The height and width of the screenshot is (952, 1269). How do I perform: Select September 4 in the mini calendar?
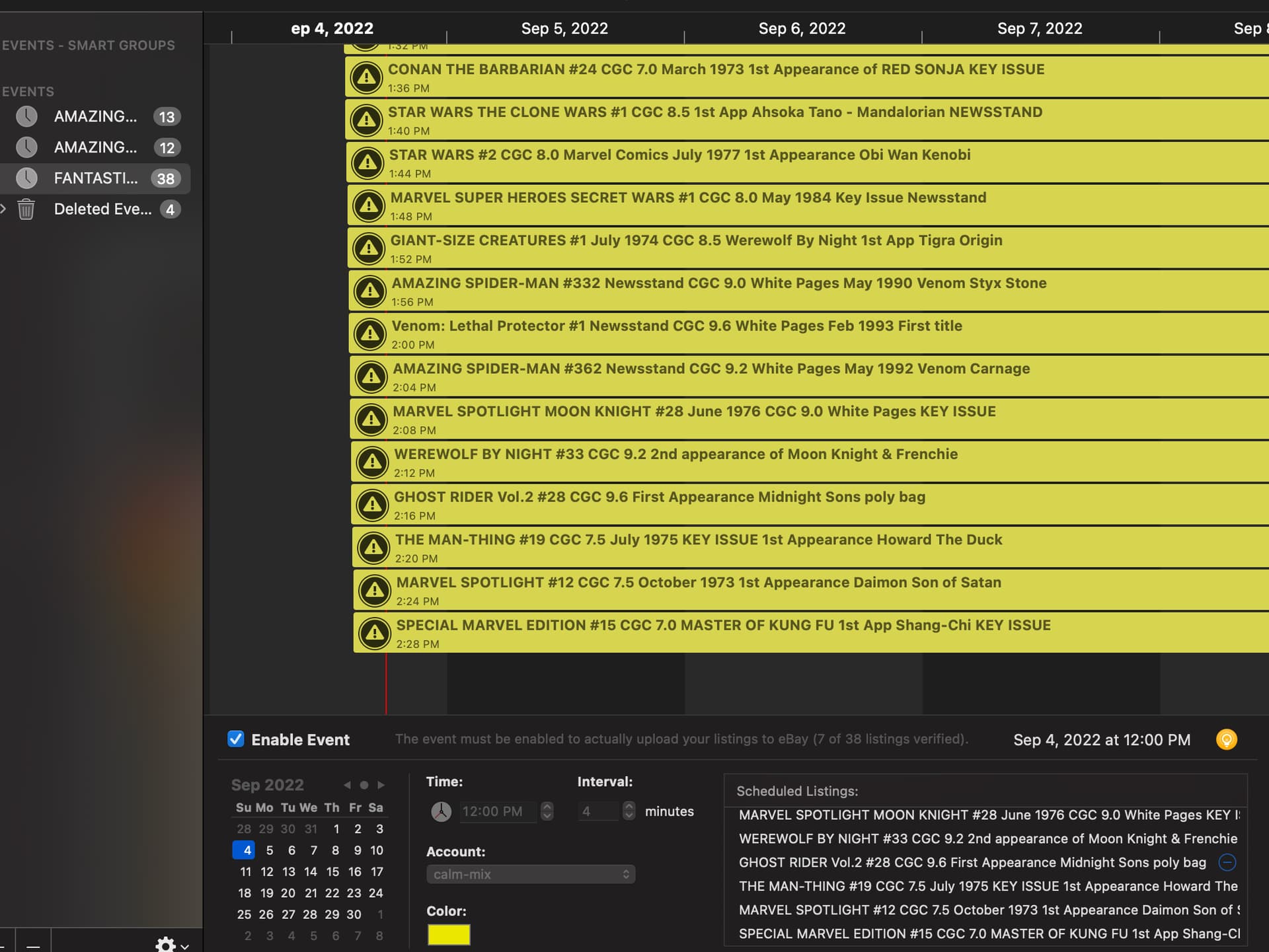point(244,850)
